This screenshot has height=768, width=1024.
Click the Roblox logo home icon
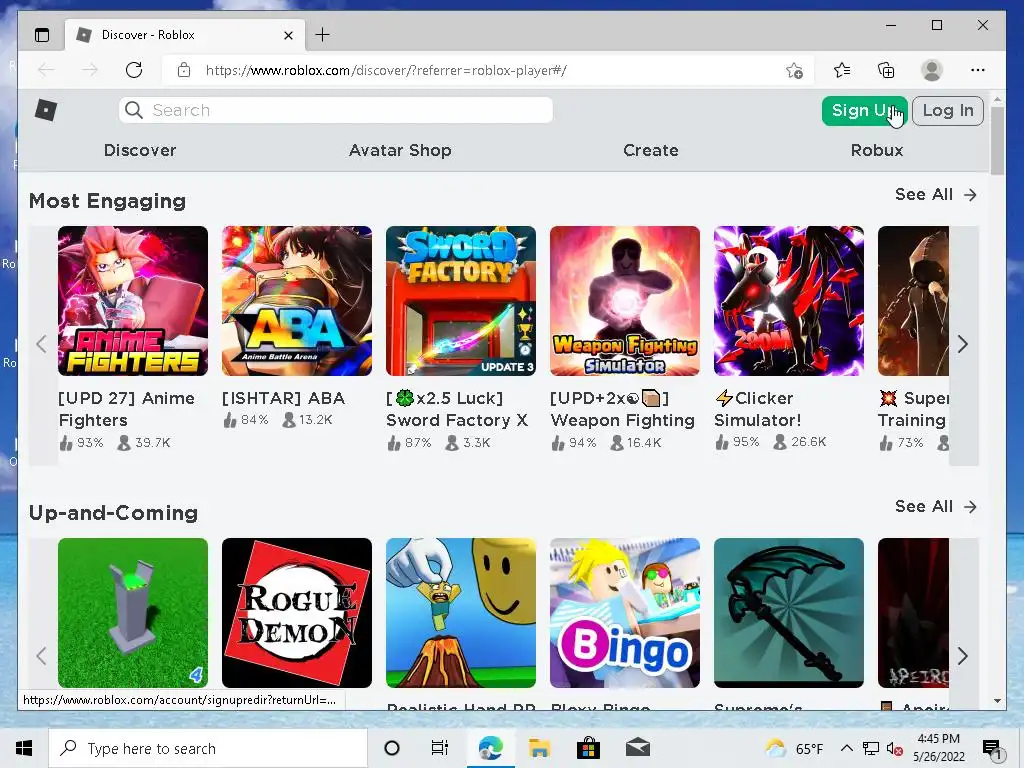click(46, 110)
